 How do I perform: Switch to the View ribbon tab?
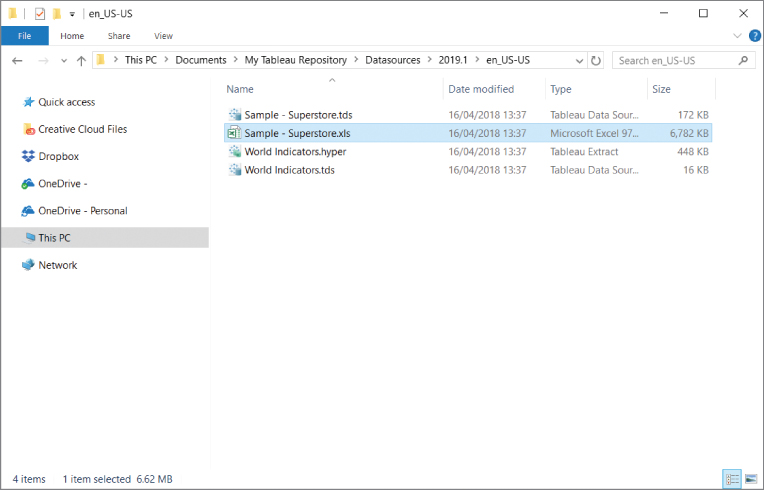pos(163,36)
